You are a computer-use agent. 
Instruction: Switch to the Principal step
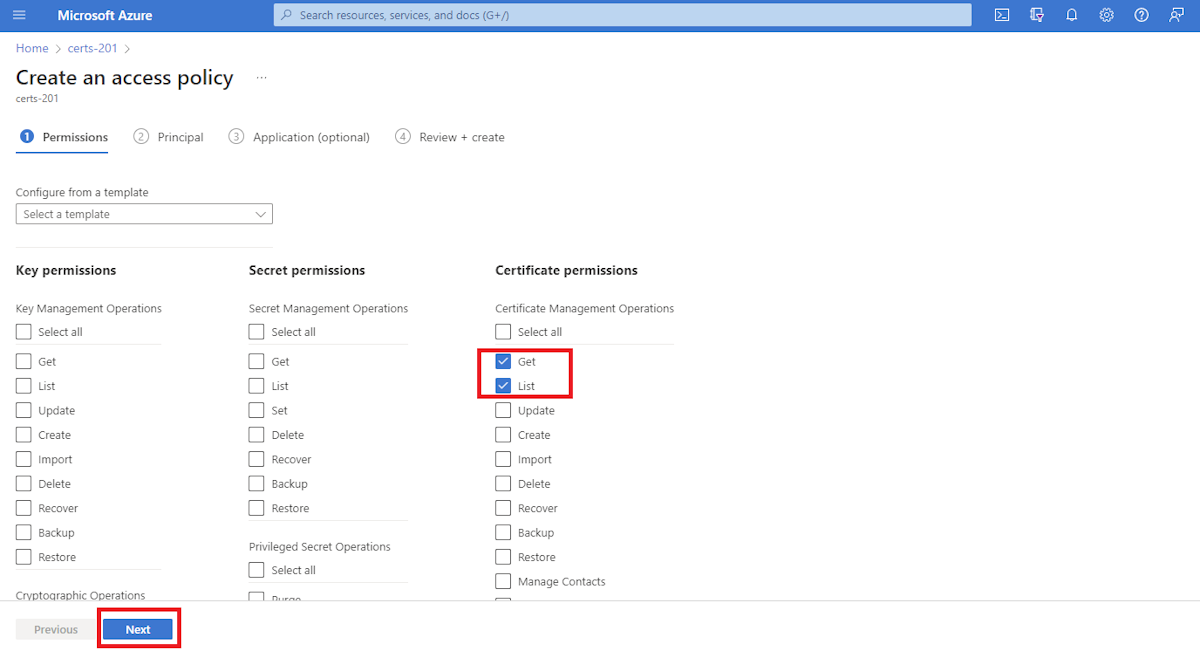pos(180,137)
